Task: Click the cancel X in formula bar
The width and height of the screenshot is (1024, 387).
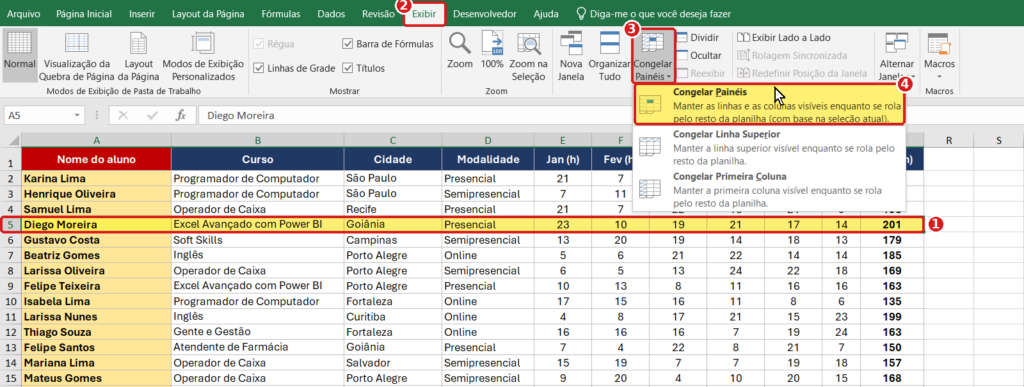Action: click(x=123, y=116)
